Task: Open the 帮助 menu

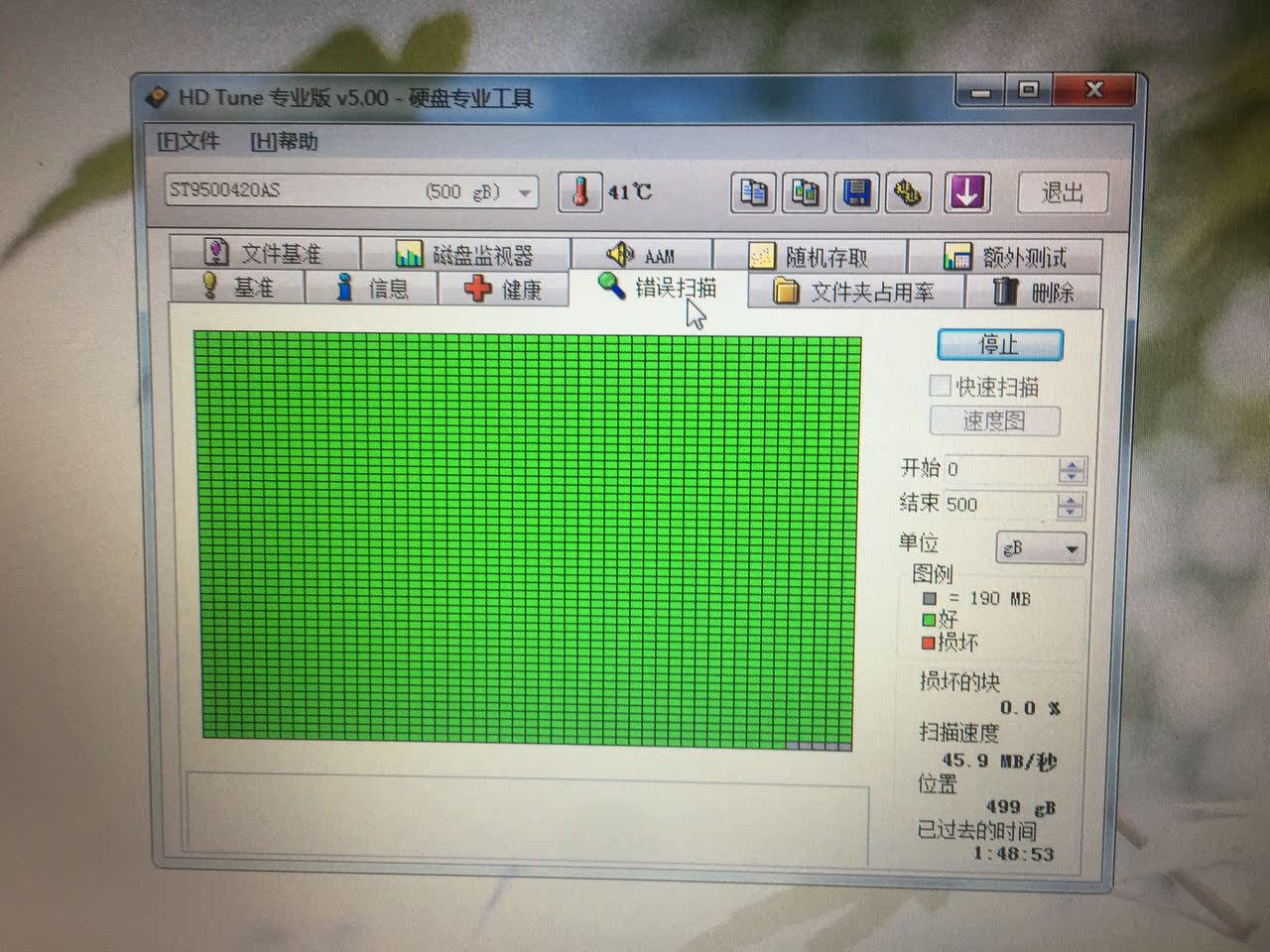Action: pos(284,142)
